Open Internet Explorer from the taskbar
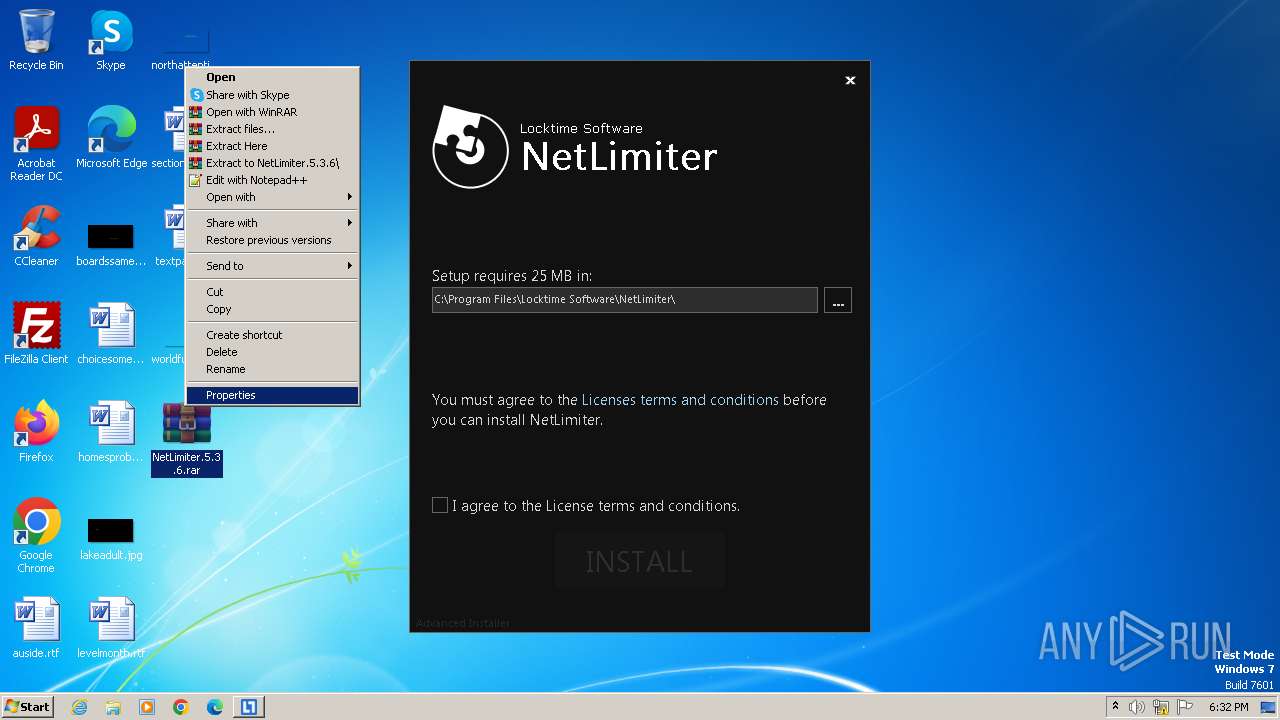1280x720 pixels. (79, 707)
